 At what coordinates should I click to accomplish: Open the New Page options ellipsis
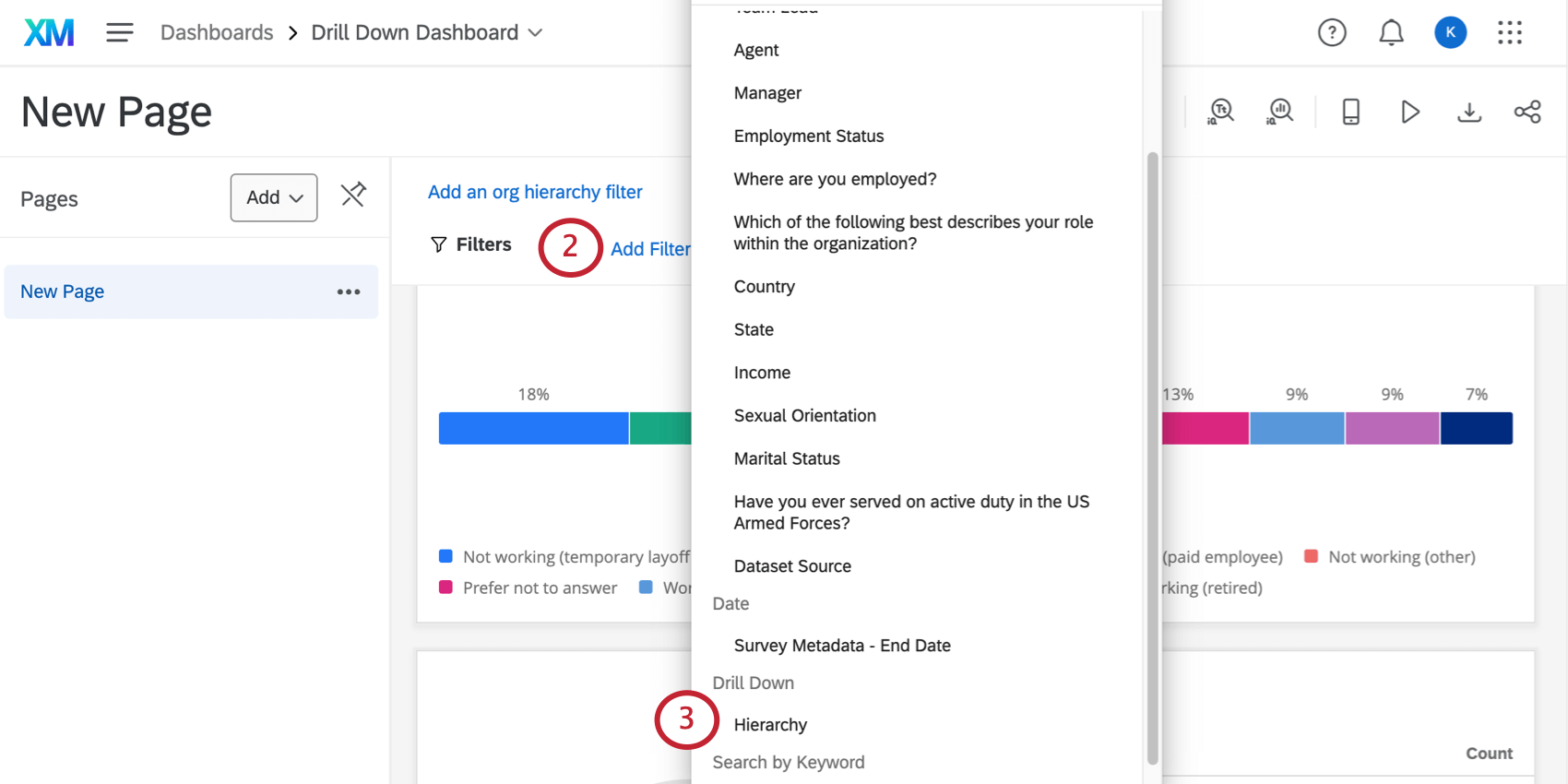coord(349,292)
